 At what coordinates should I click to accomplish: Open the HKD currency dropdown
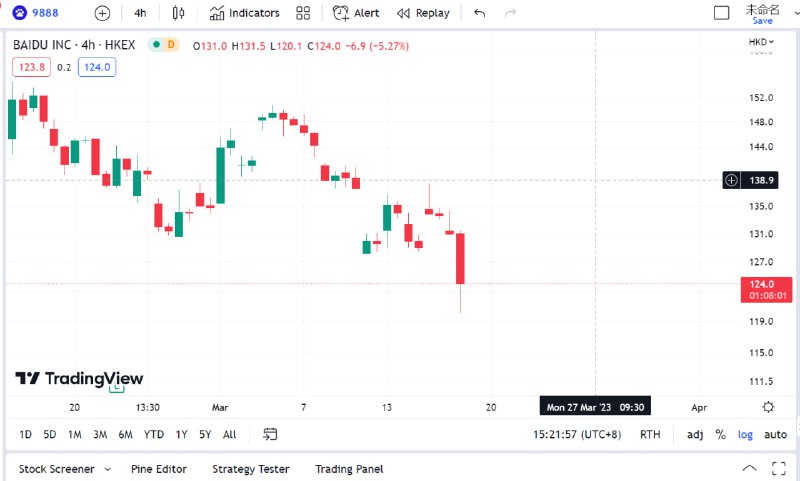tap(762, 41)
